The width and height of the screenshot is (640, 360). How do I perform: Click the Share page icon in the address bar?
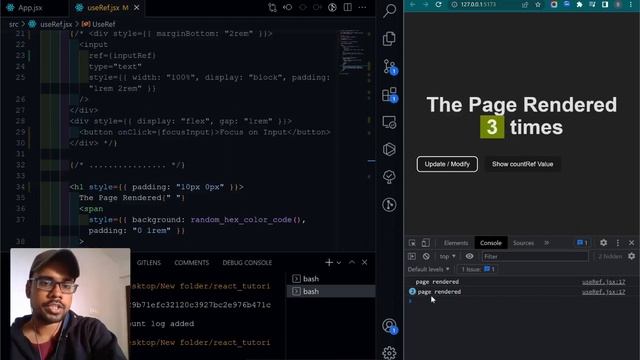coord(525,4)
